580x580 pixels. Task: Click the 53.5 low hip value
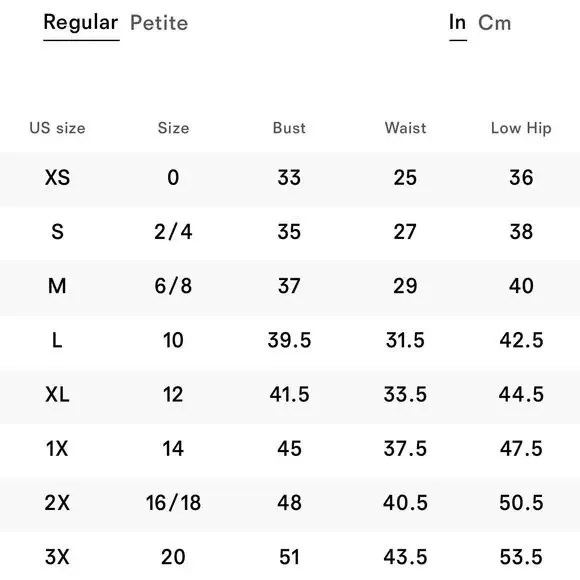(521, 557)
